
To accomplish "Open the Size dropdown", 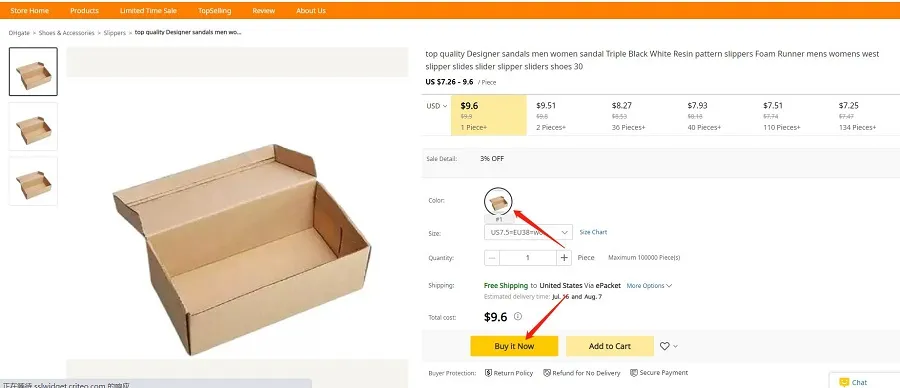I will point(528,232).
